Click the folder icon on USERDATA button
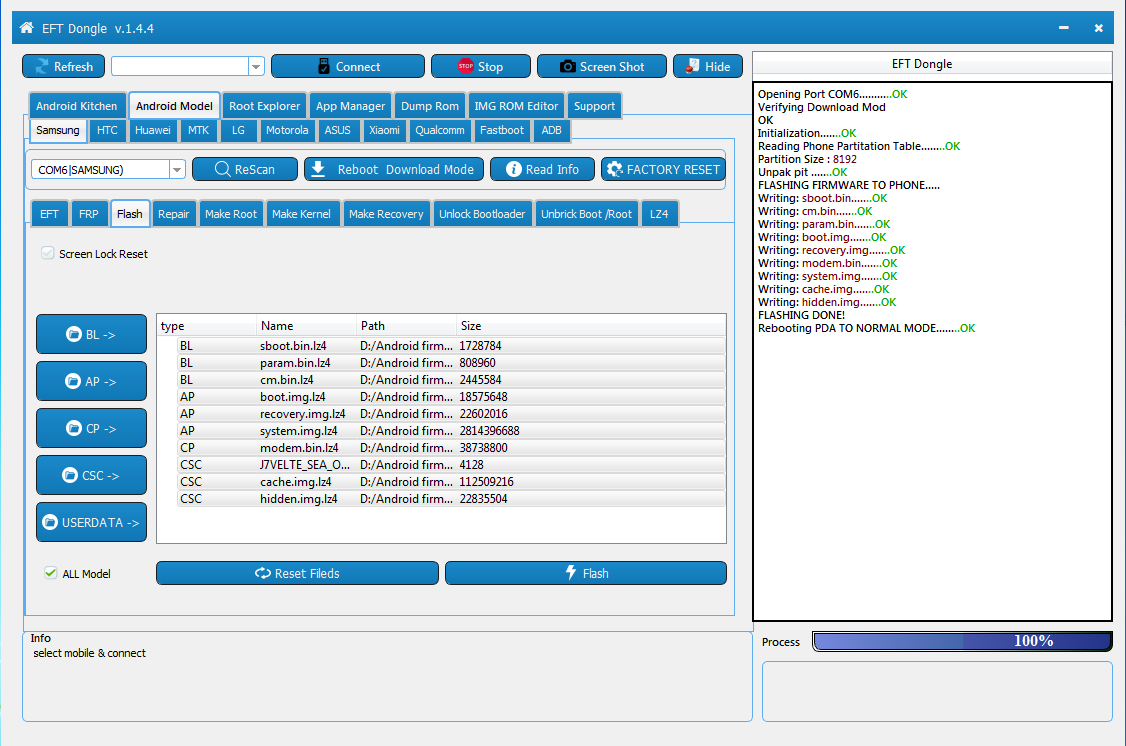1126x746 pixels. coord(50,522)
